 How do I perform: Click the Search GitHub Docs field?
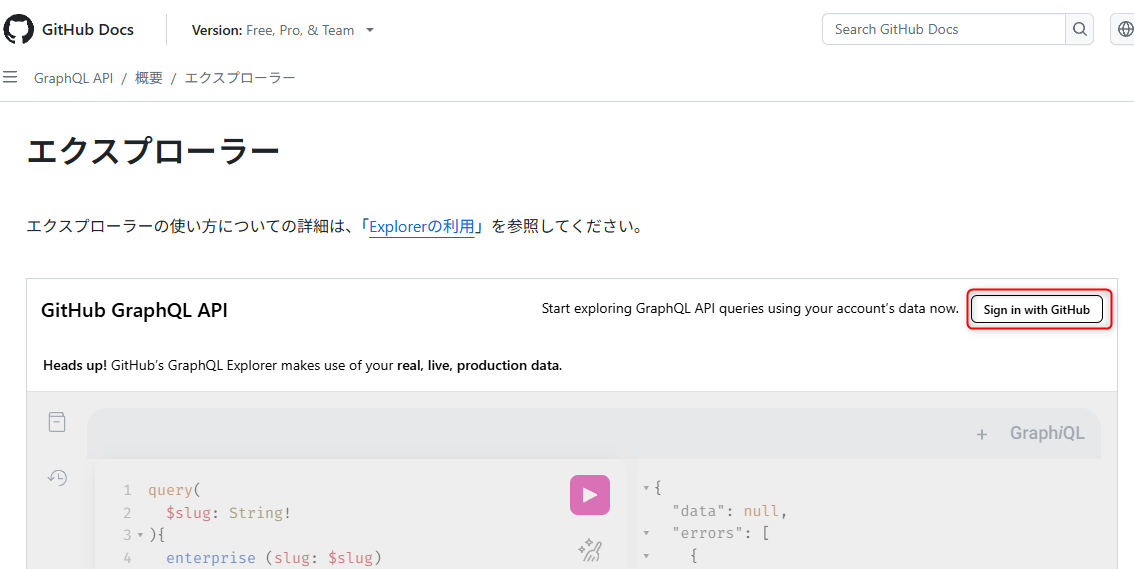[x=944, y=30]
